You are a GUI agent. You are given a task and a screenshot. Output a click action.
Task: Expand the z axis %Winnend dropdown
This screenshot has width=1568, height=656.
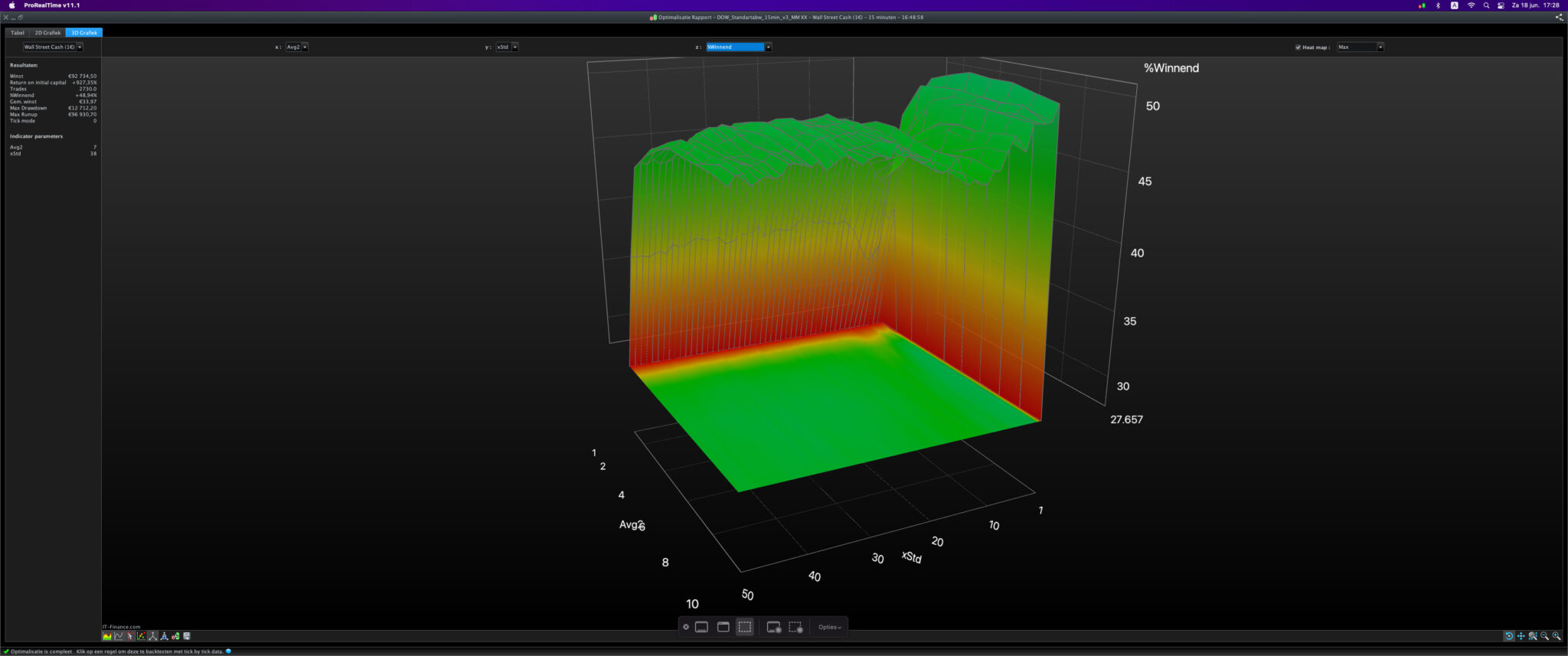[768, 47]
